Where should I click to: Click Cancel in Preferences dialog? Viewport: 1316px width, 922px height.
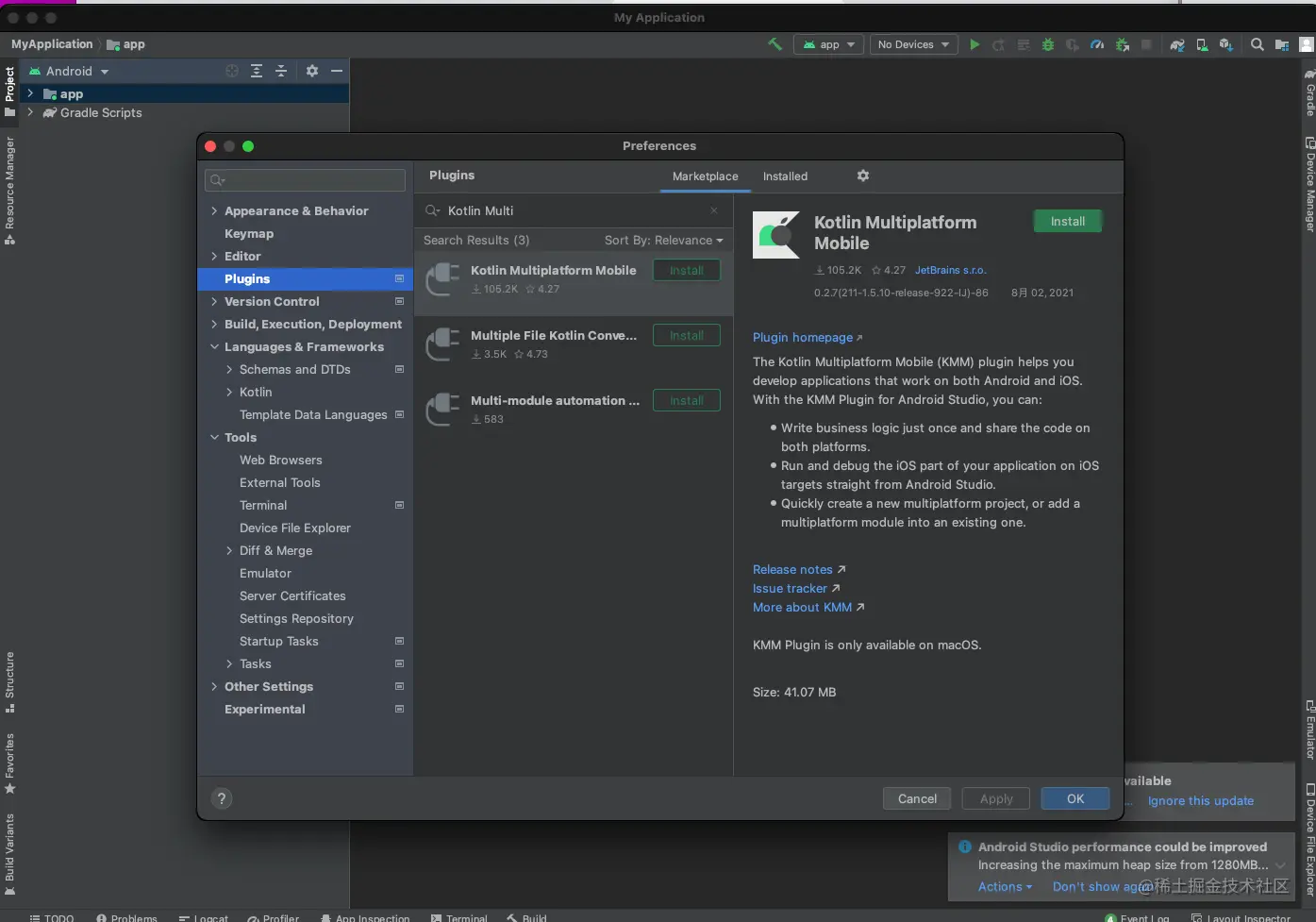point(917,798)
